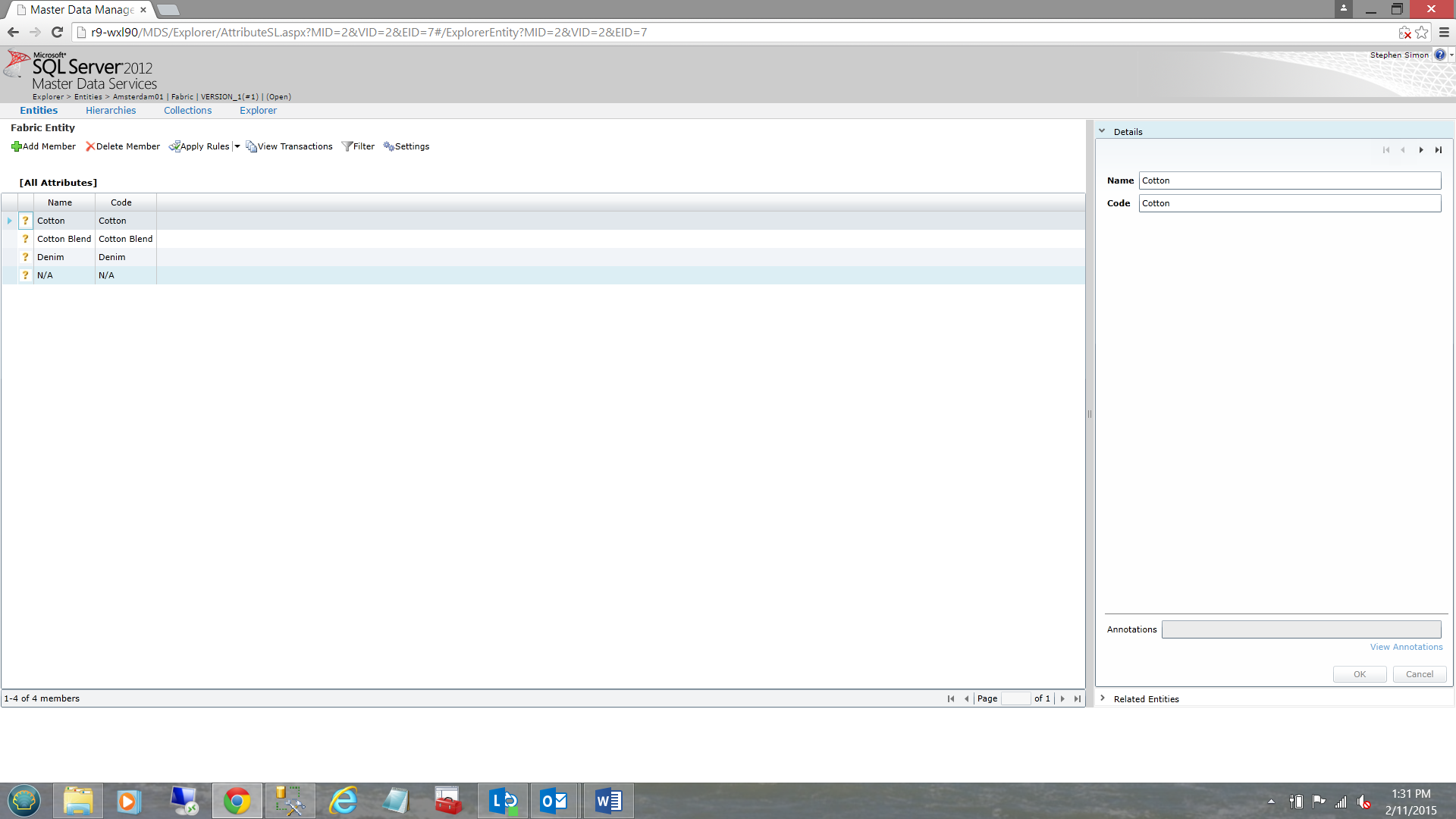Click the Apply Rules checkmark icon
Viewport: 1456px width, 819px height.
[174, 146]
